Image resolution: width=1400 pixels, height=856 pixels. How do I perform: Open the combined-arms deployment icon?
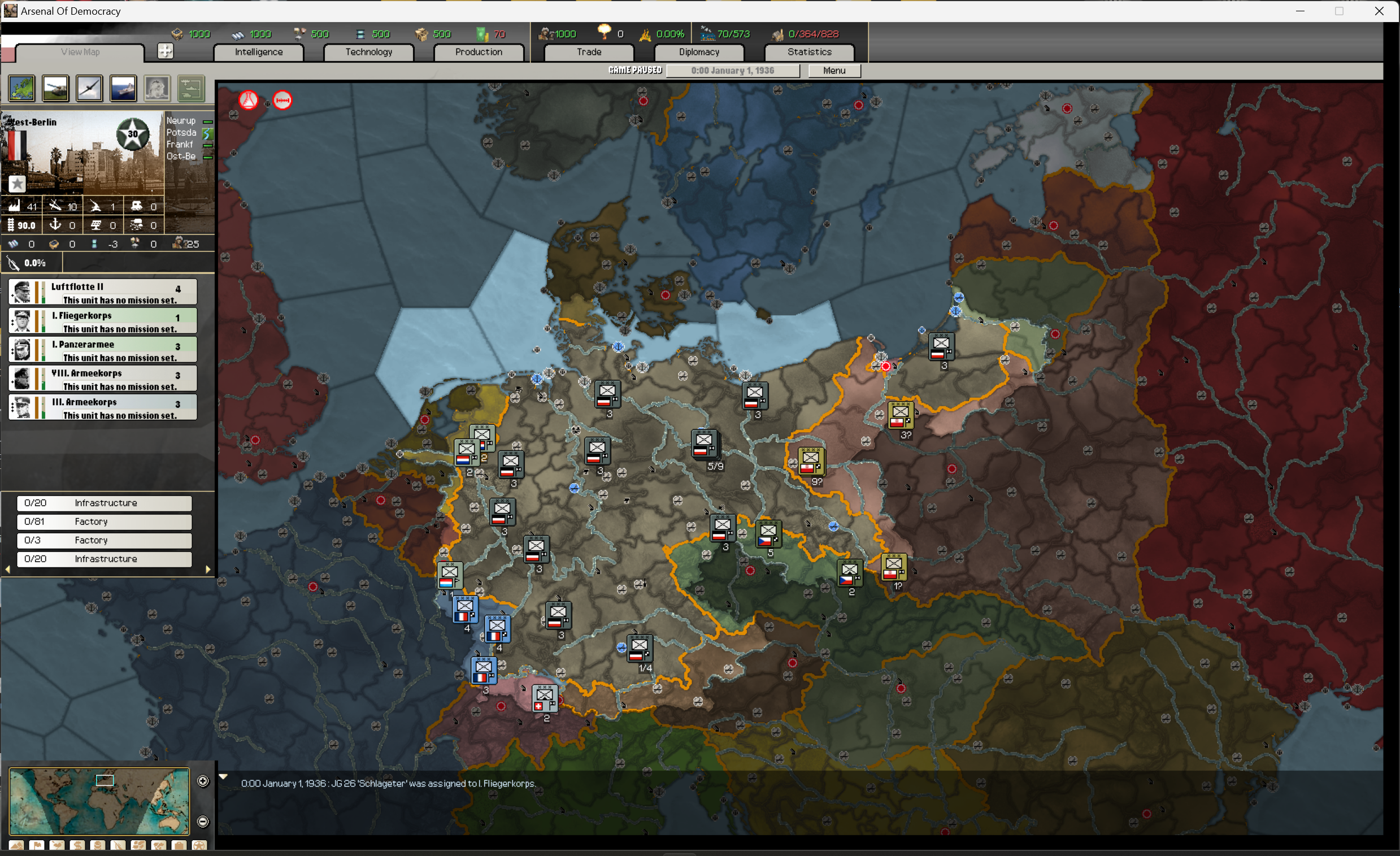click(191, 88)
